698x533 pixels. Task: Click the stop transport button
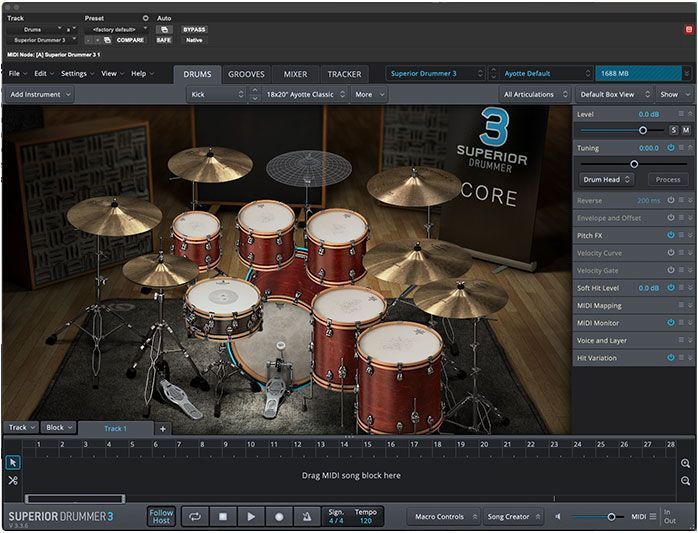click(x=223, y=517)
